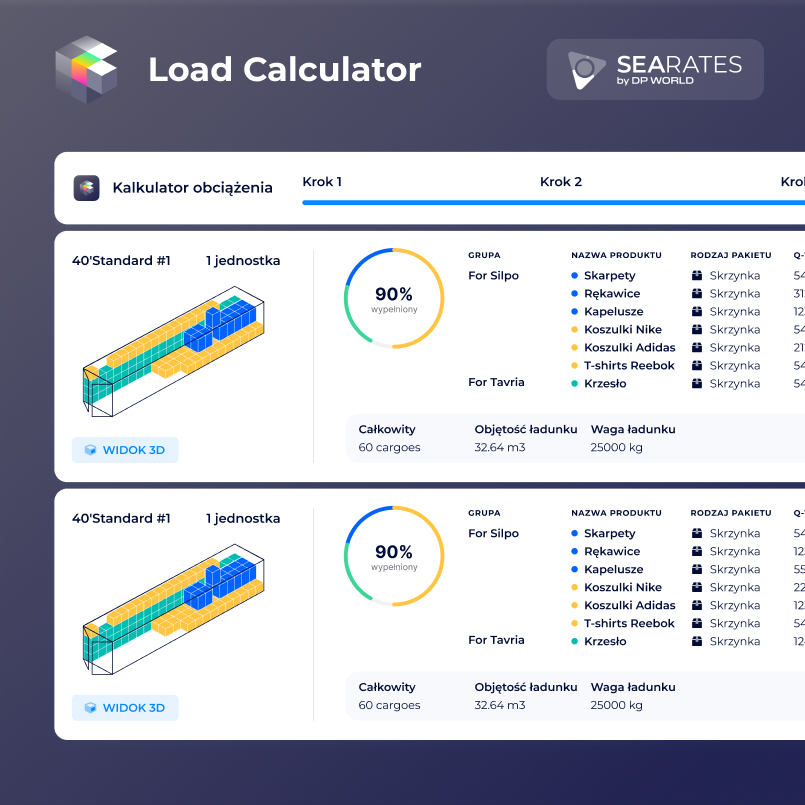Viewport: 805px width, 805px height.
Task: Click the second card's 90% fill ring
Action: 394,556
